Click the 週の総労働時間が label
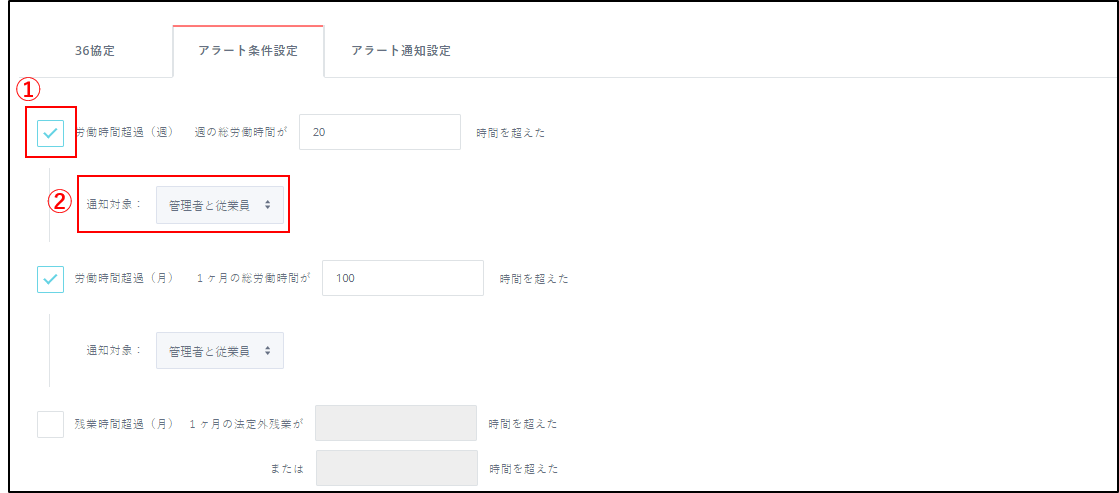The width and height of the screenshot is (1119, 493). (240, 132)
